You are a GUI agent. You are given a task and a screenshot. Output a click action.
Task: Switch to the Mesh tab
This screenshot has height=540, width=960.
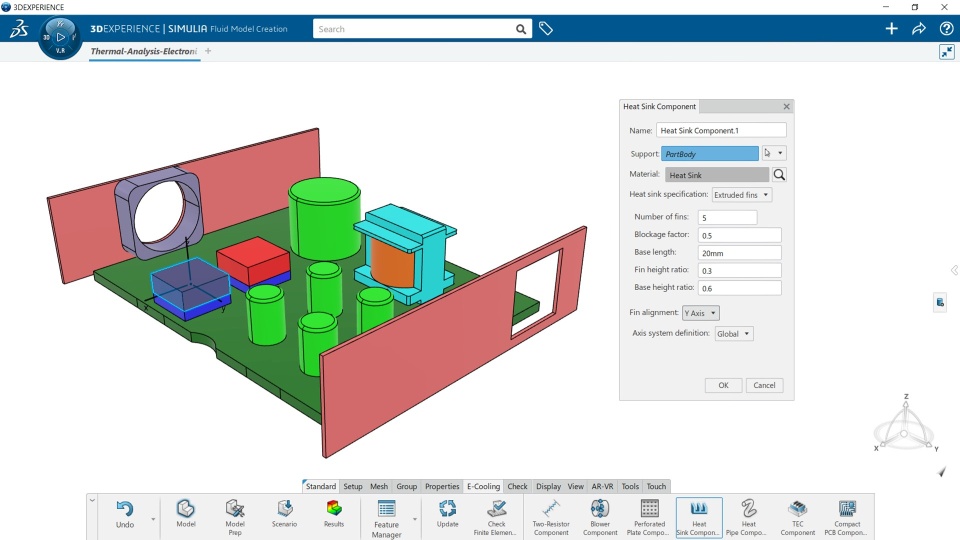point(379,486)
